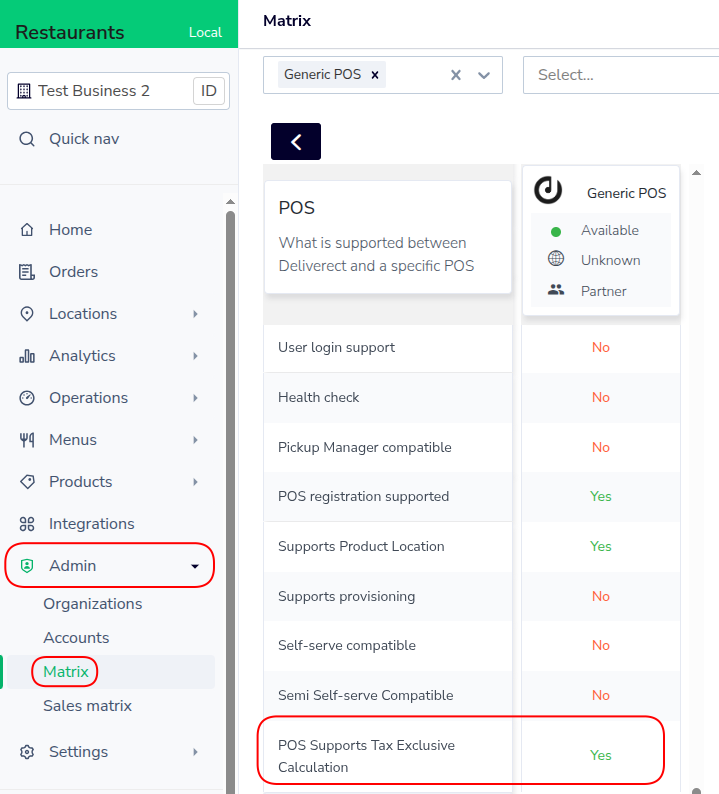Click the Admin shield icon
This screenshot has width=719, height=794.
[x=27, y=566]
